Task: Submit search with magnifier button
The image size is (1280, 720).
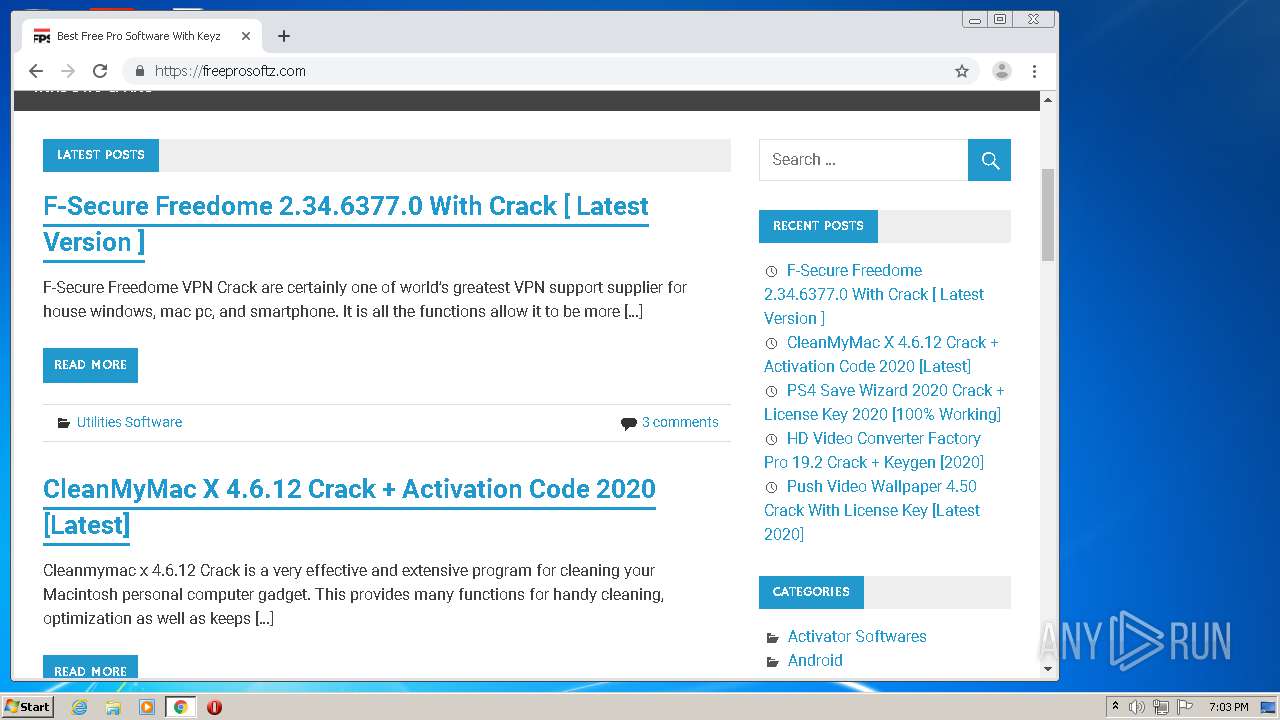Action: coord(989,160)
